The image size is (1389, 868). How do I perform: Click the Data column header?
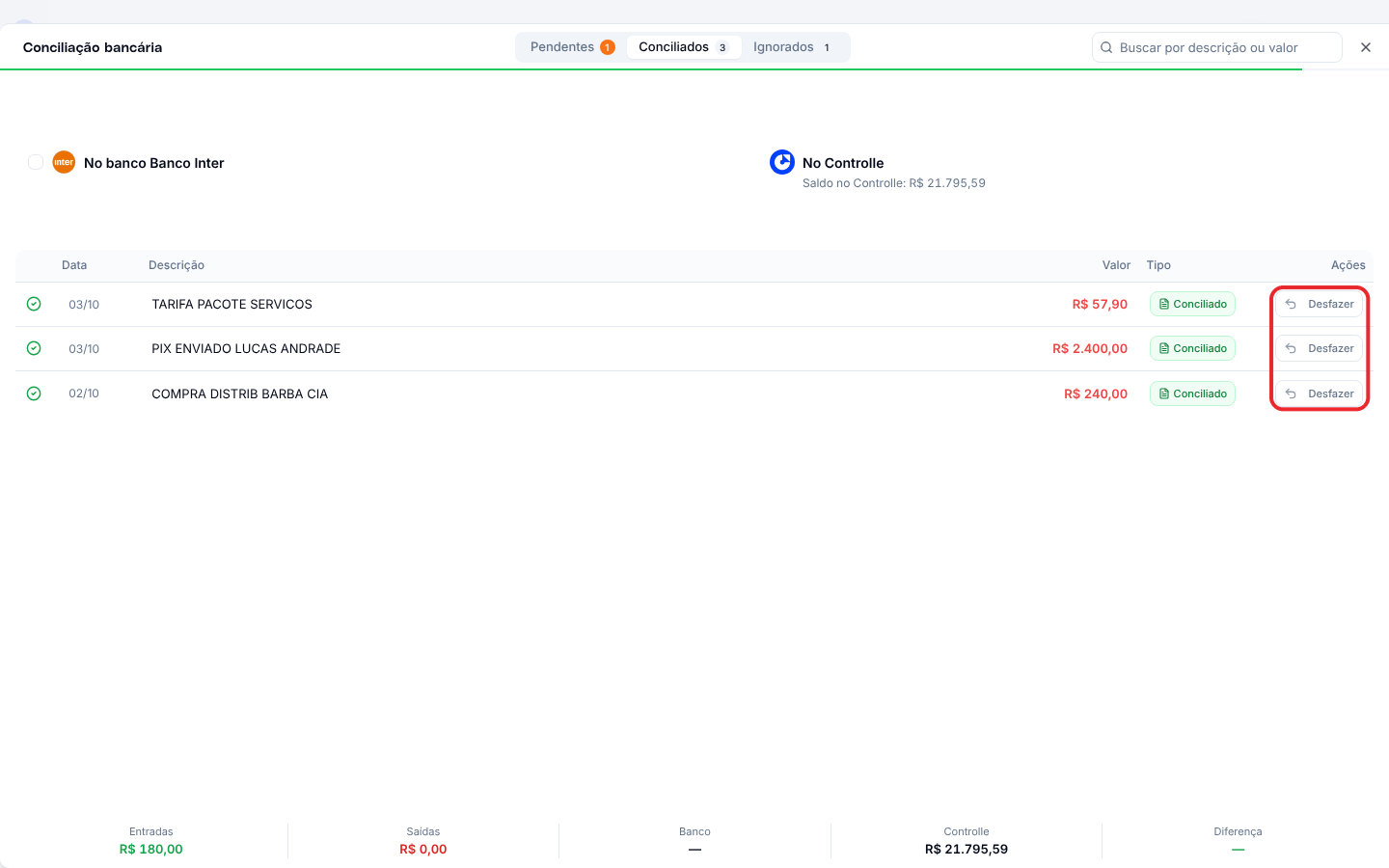74,265
